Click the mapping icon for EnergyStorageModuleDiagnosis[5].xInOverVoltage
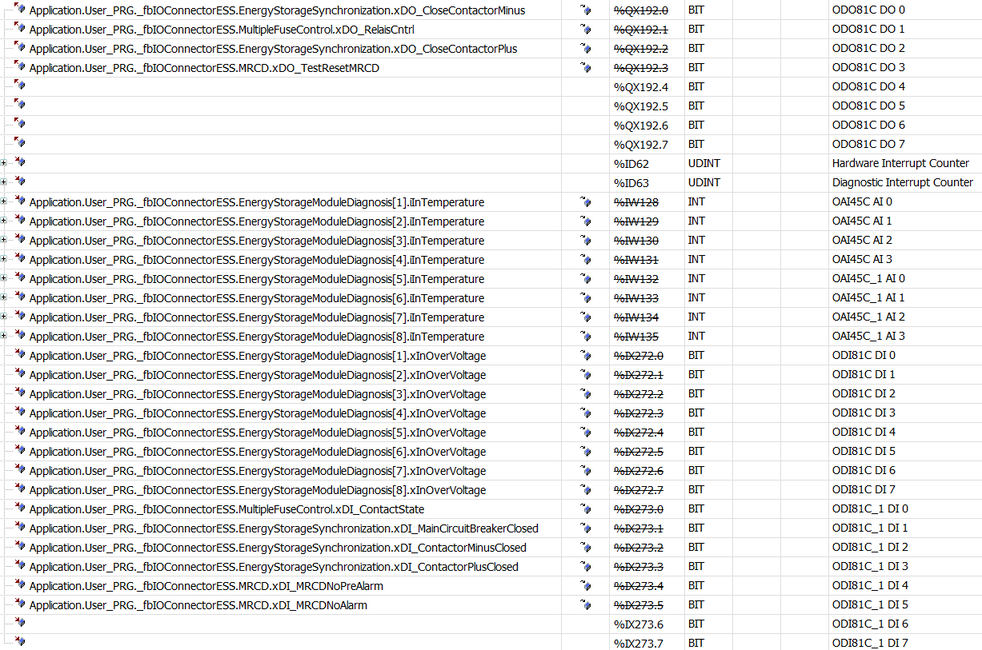Screen dimensions: 982x650 coord(586,433)
